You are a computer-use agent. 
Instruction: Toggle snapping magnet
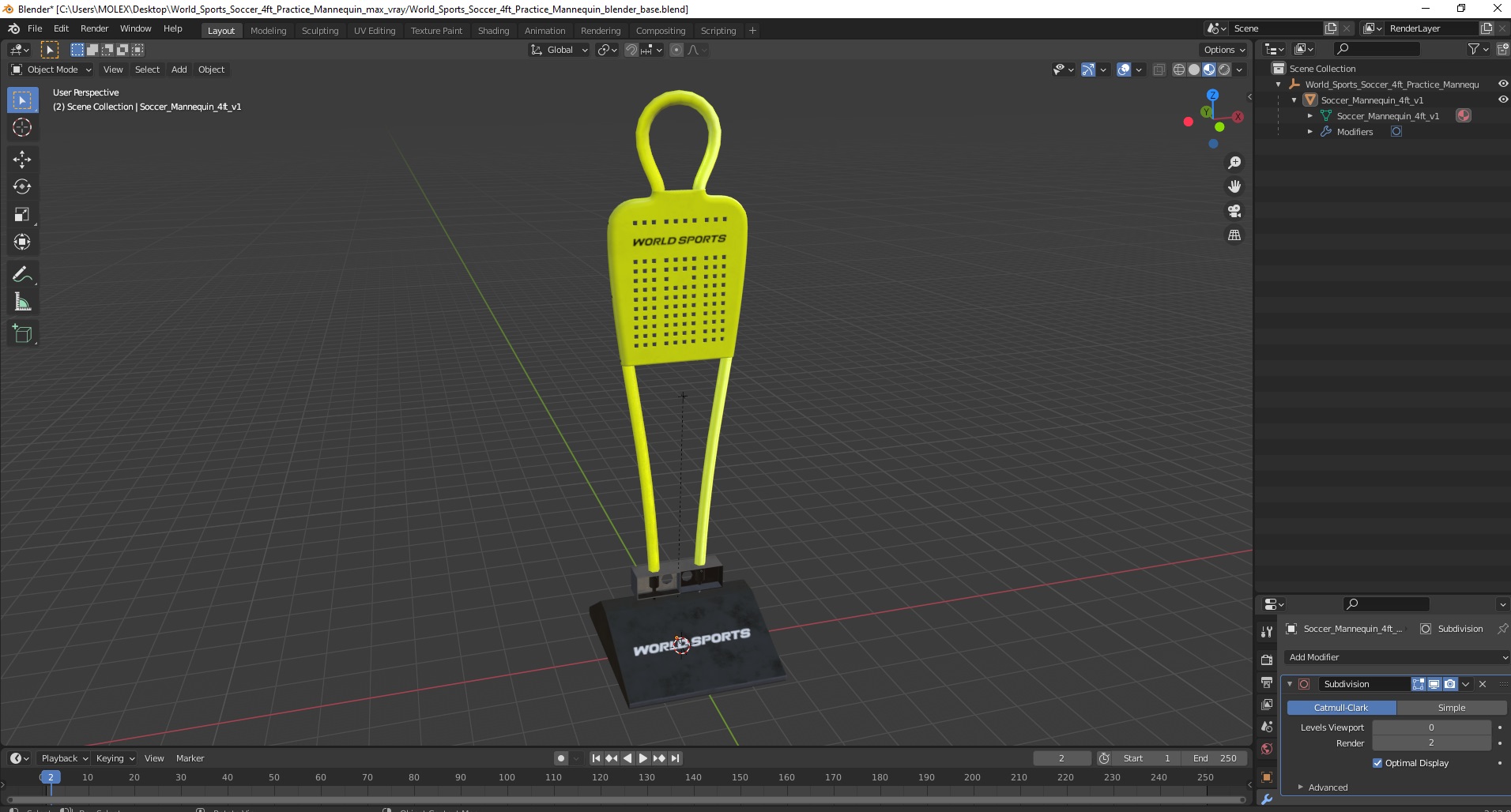click(631, 50)
